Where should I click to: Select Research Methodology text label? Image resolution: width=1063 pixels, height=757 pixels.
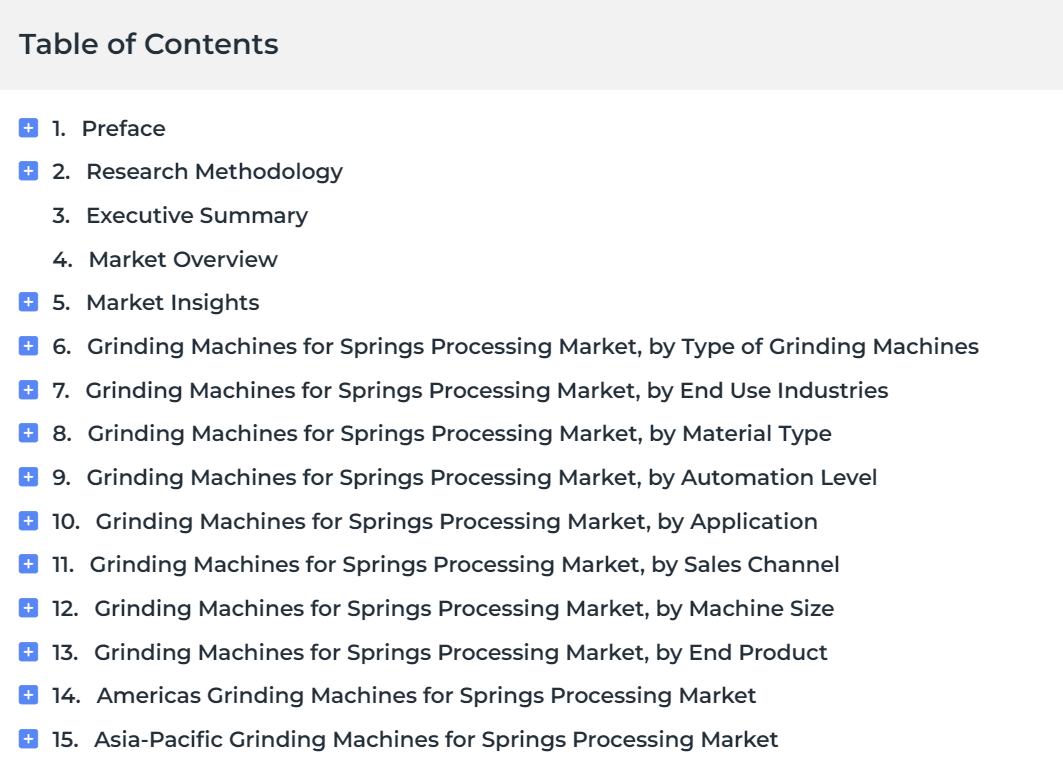coord(214,172)
